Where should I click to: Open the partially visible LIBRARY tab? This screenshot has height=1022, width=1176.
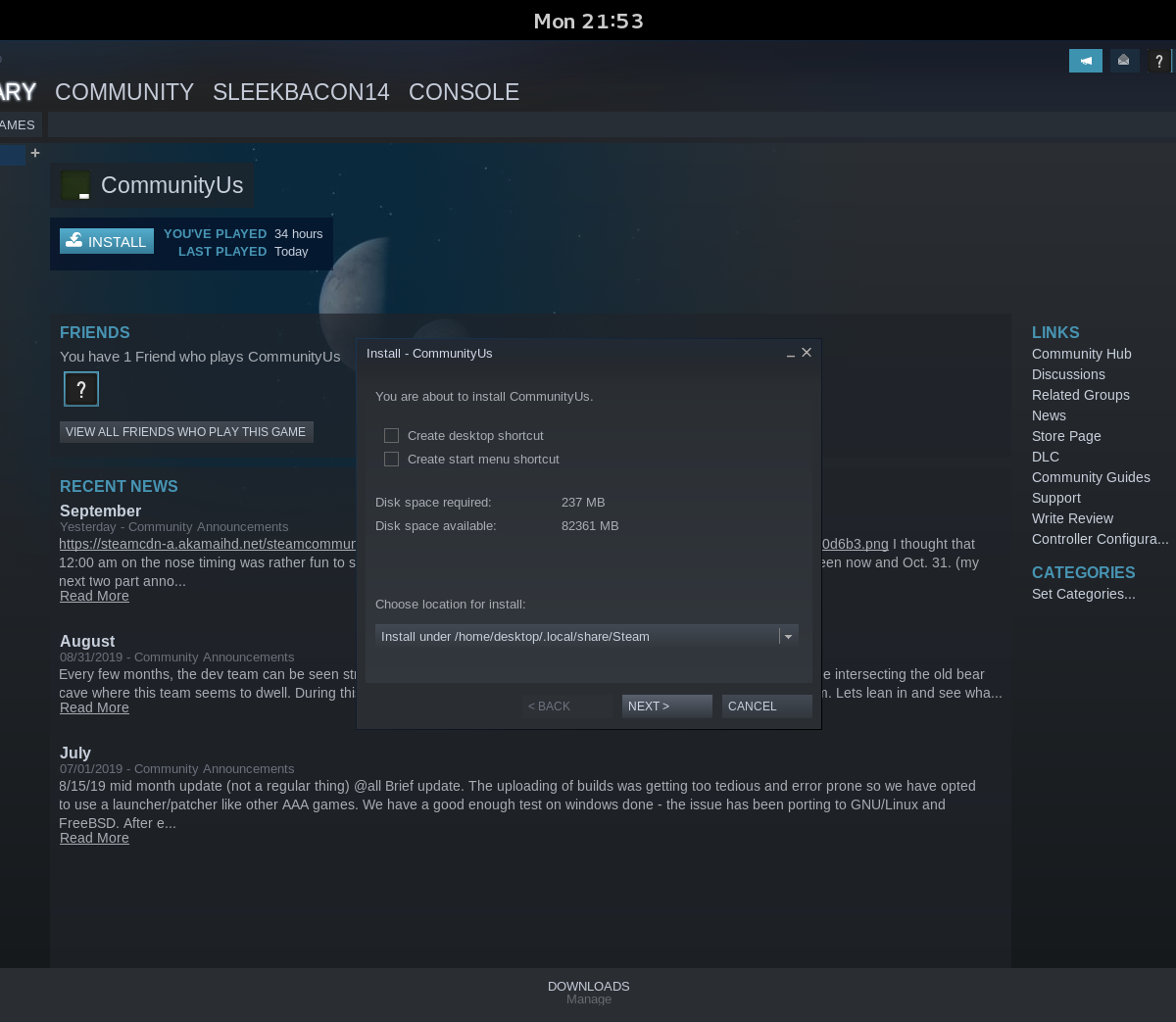tap(18, 92)
